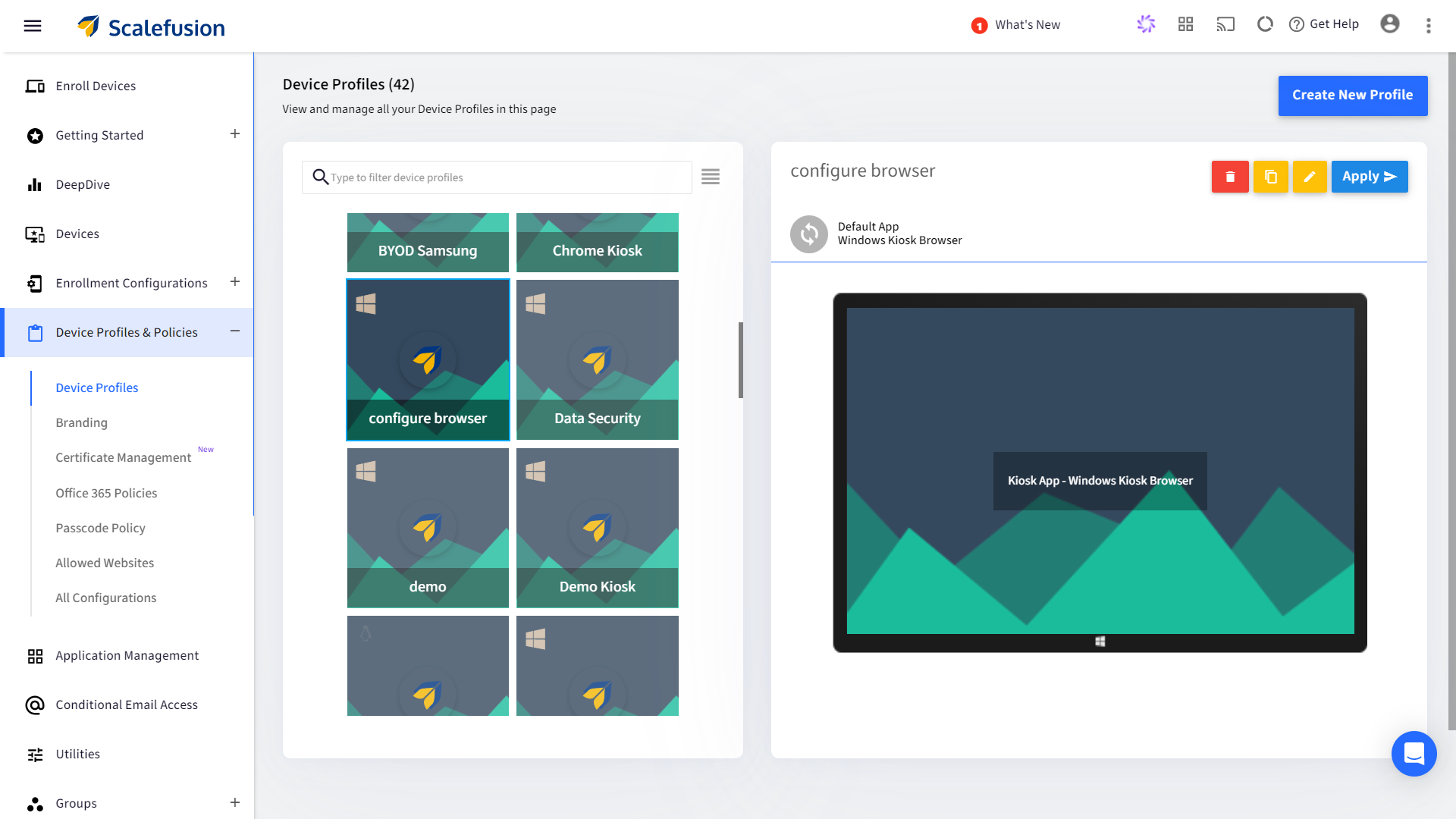Viewport: 1456px width, 819px height.
Task: Select configure browser profile card
Action: [x=428, y=359]
